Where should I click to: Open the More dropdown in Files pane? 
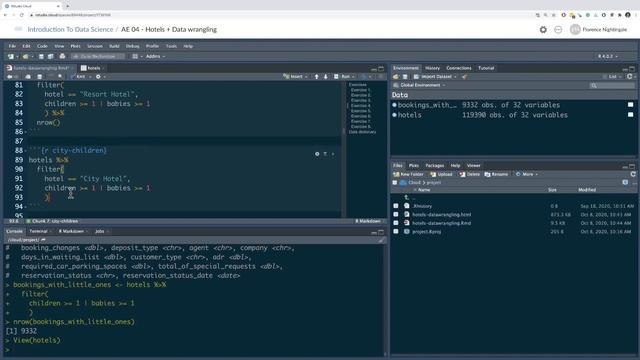pos(527,174)
